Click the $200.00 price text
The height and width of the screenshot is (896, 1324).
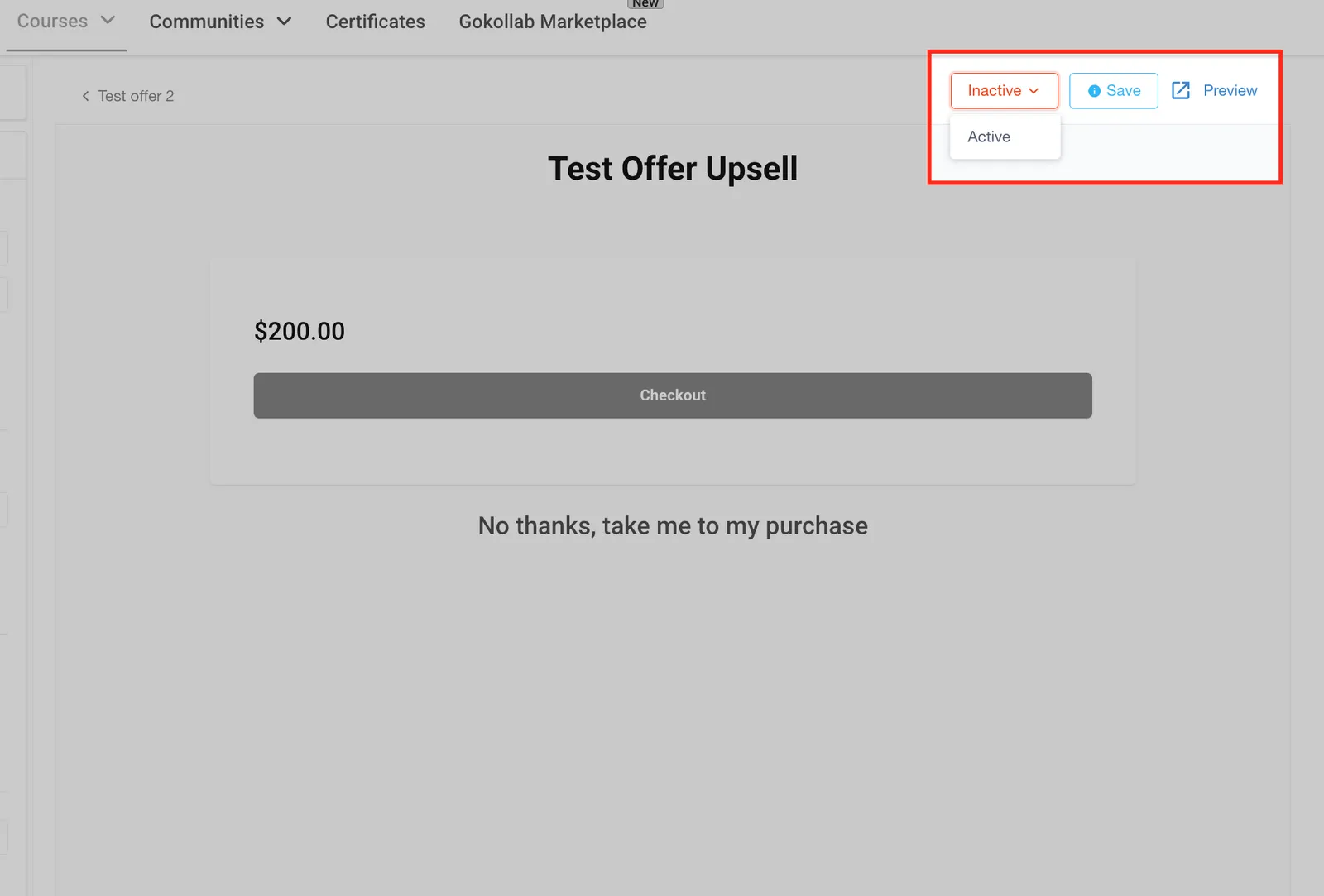300,331
